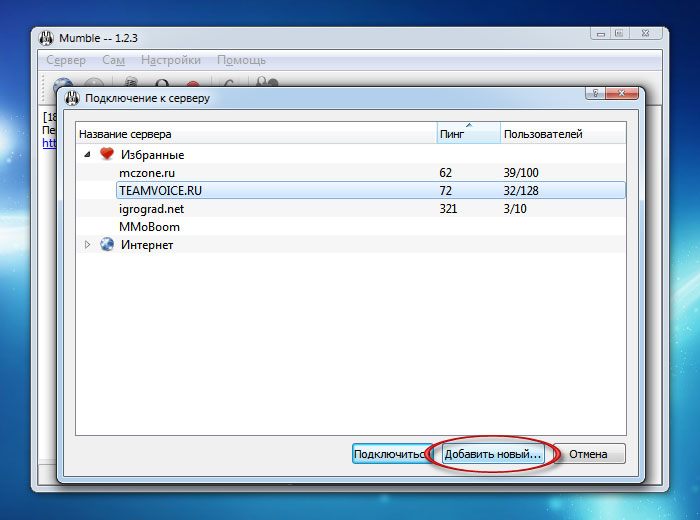Select the Избранные group label
The width and height of the screenshot is (700, 520).
[x=152, y=155]
